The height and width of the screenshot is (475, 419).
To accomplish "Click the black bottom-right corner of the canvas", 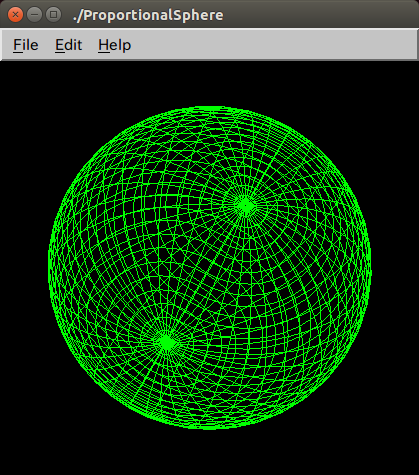I will tap(405, 462).
